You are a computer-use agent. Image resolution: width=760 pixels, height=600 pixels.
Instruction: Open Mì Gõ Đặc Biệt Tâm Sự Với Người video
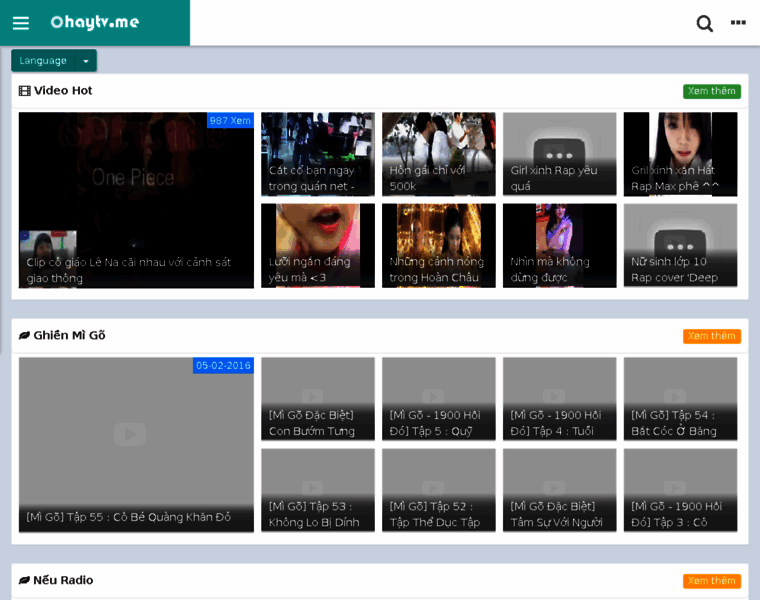[559, 490]
